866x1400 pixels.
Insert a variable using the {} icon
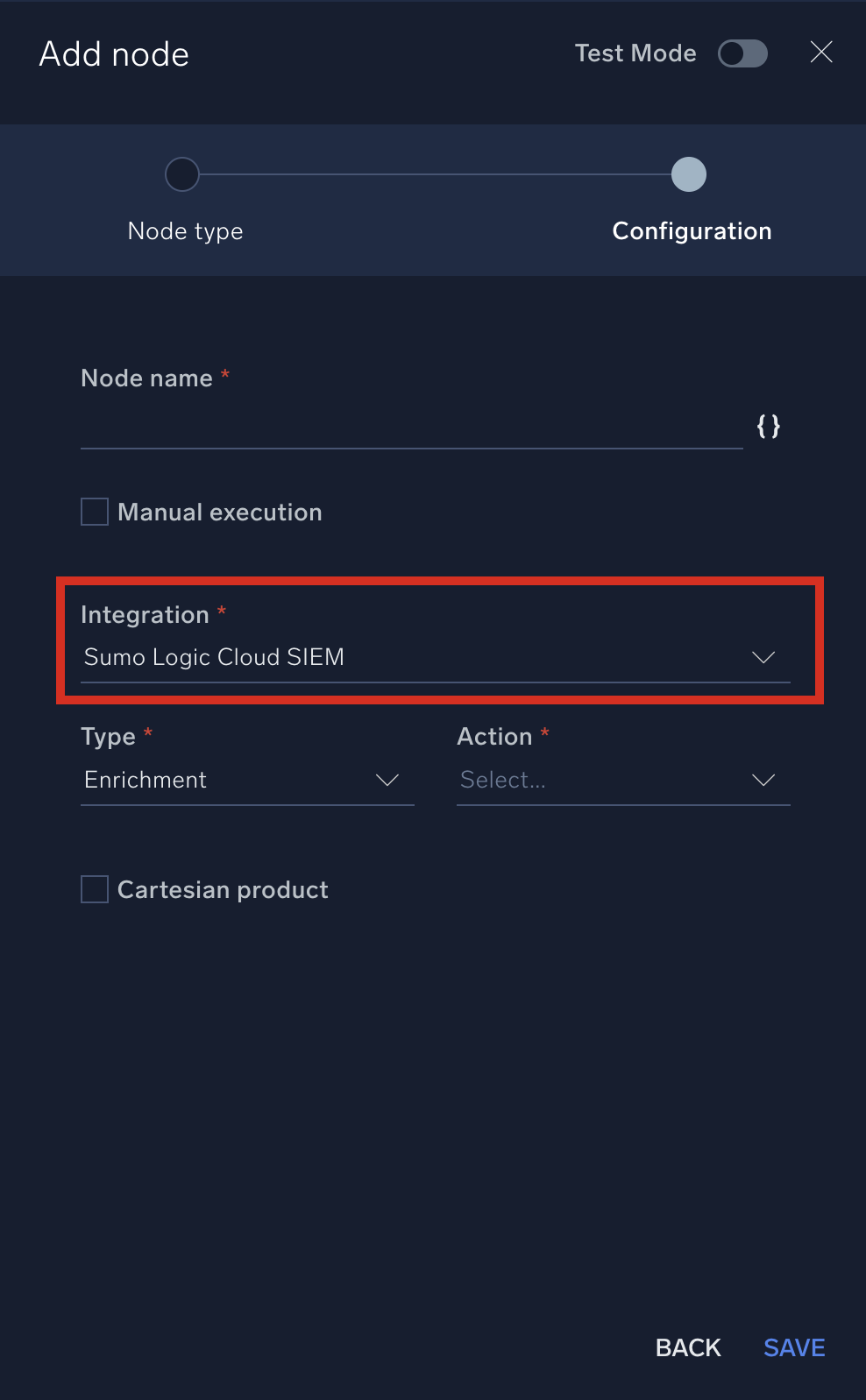[x=768, y=427]
